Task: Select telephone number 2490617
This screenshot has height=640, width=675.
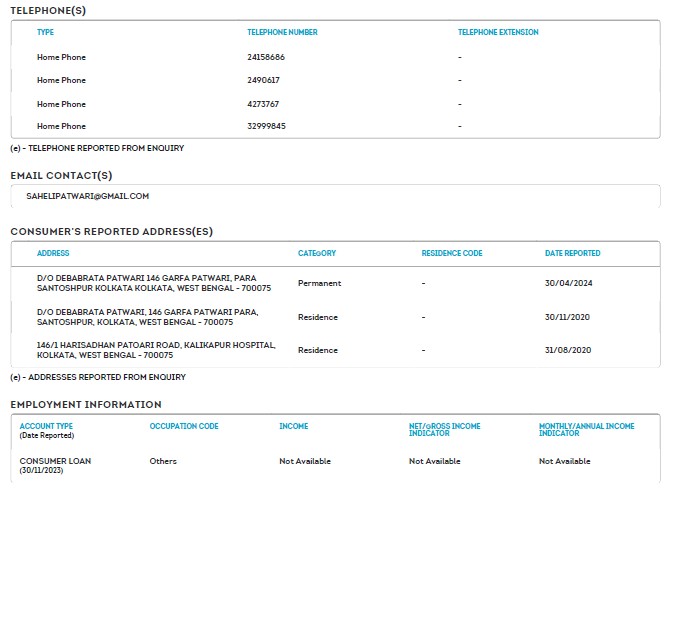Action: point(263,80)
